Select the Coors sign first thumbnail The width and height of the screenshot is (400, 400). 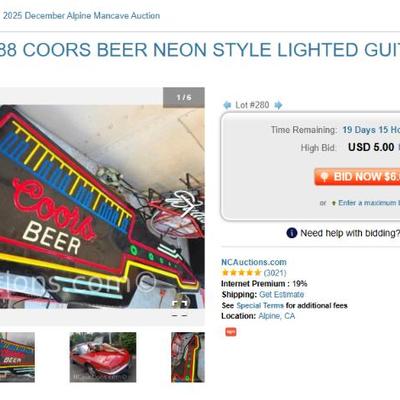tap(17, 357)
